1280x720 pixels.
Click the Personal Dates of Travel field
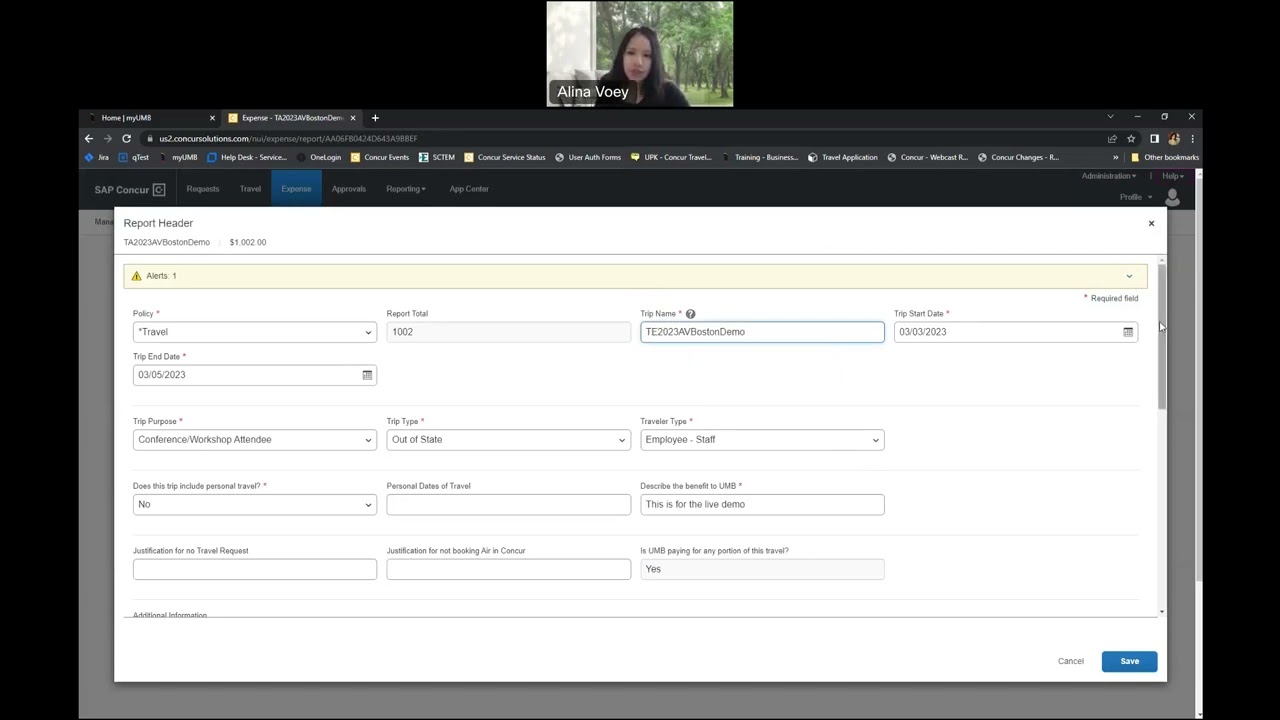tap(508, 504)
